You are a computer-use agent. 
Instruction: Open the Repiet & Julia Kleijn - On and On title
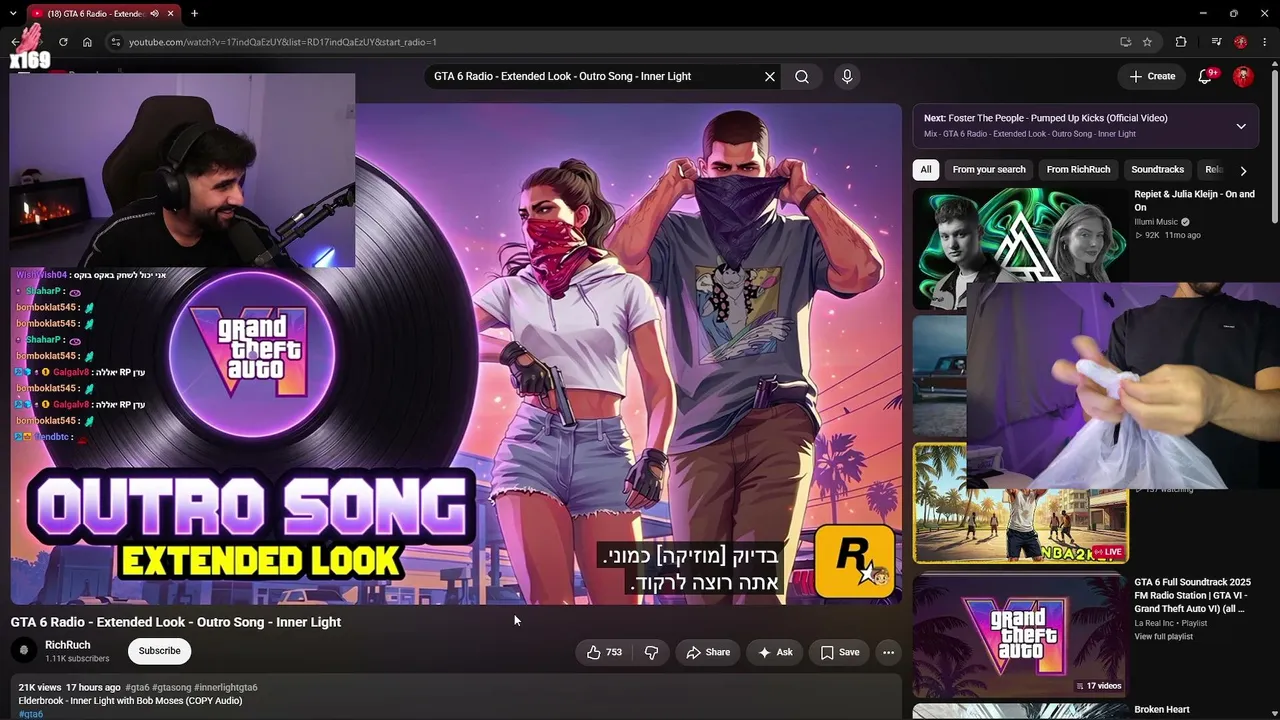coord(1194,201)
